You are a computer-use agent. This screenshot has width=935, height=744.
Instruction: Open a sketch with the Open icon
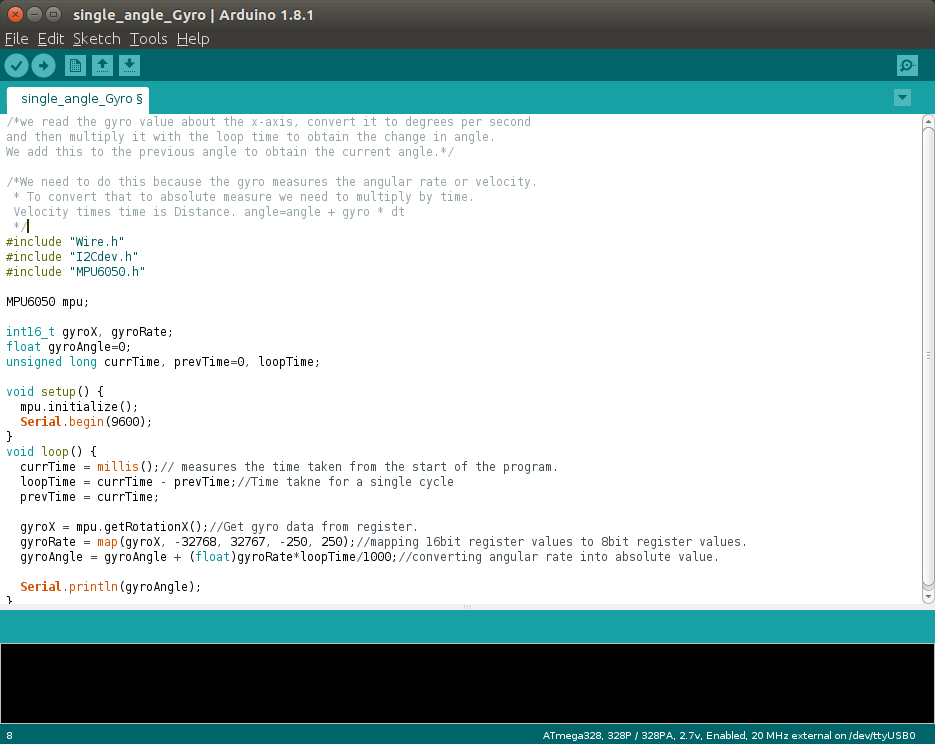[102, 66]
